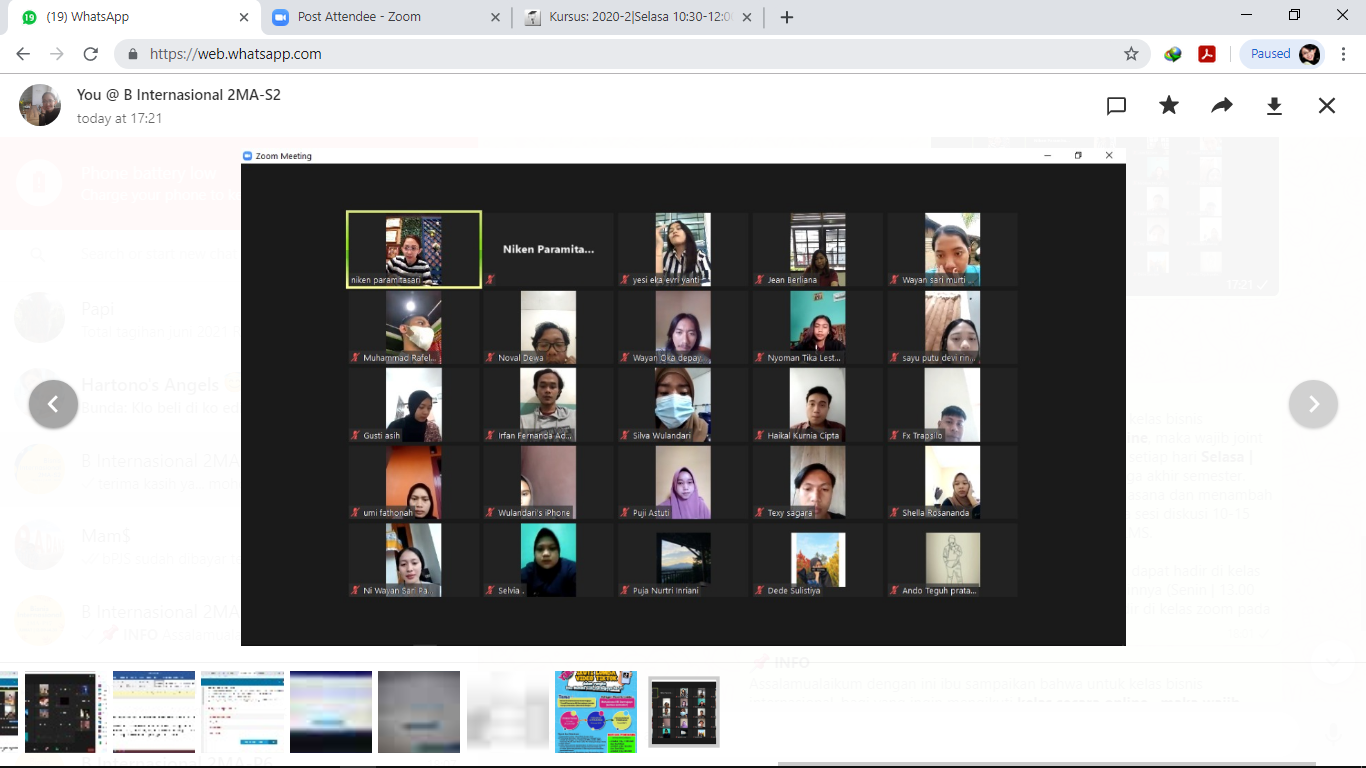Click the 'Puja Nurtri Inriani' label in the image
This screenshot has height=768, width=1366.
click(666, 591)
